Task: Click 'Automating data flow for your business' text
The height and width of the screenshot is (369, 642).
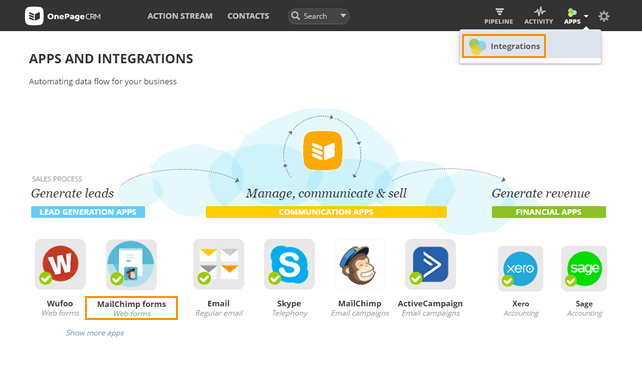Action: pos(103,81)
